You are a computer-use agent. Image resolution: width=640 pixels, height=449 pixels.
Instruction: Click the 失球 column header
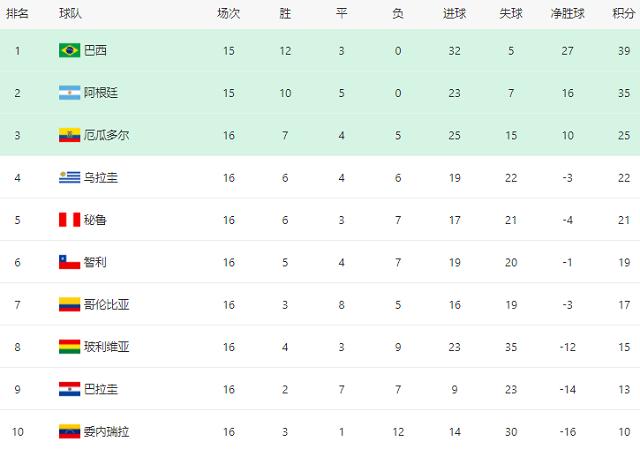coord(511,13)
